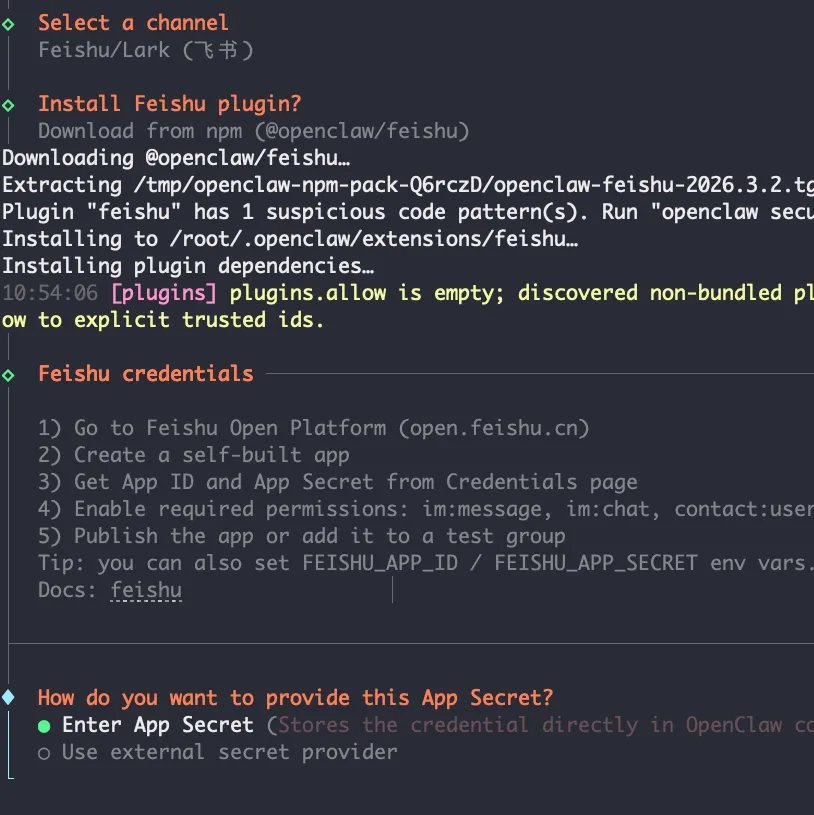Viewport: 814px width, 815px height.
Task: Click the open.feishu.cn URL in step 1
Action: [494, 428]
